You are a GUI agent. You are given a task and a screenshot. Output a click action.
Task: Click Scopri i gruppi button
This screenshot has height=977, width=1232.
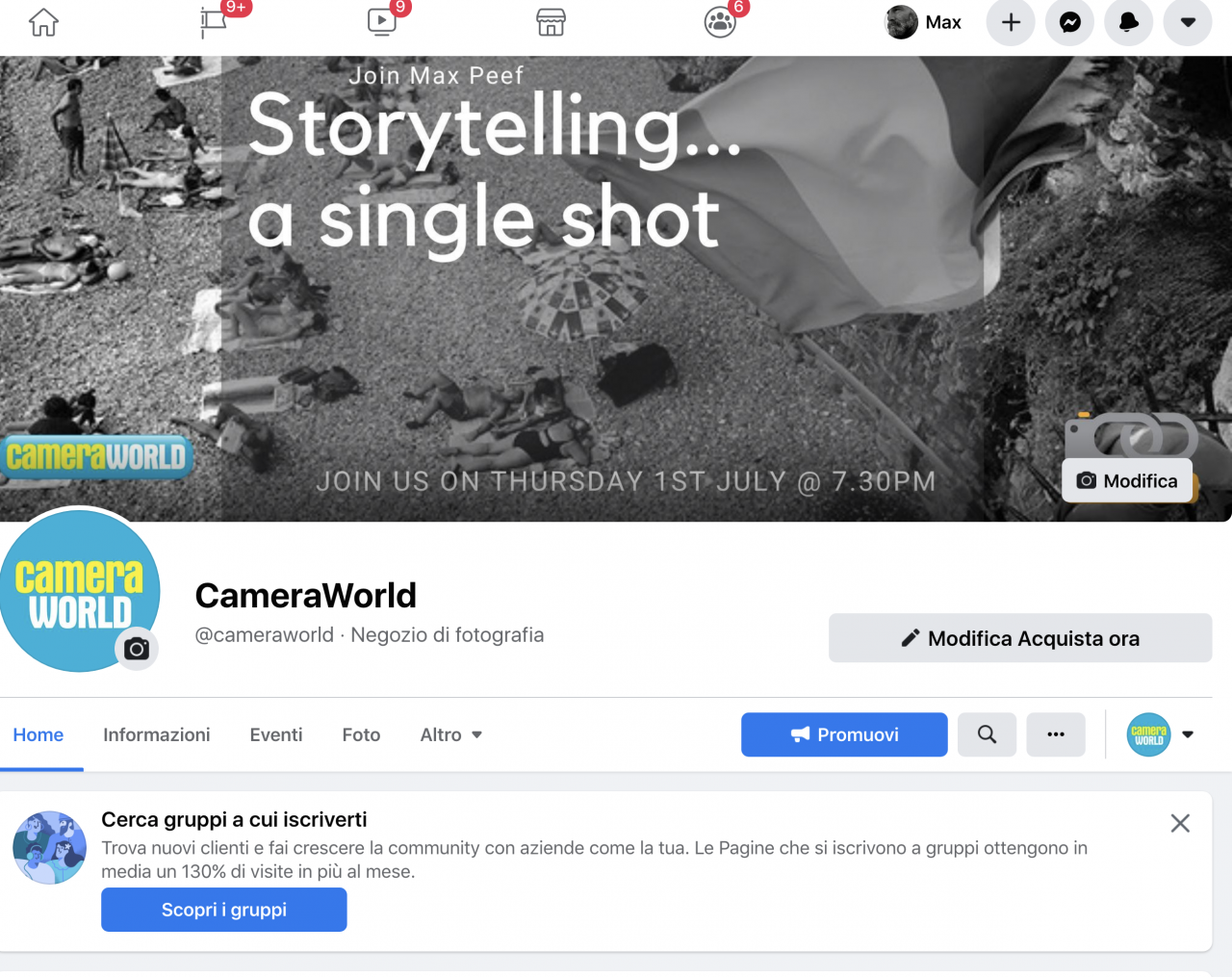coord(224,910)
